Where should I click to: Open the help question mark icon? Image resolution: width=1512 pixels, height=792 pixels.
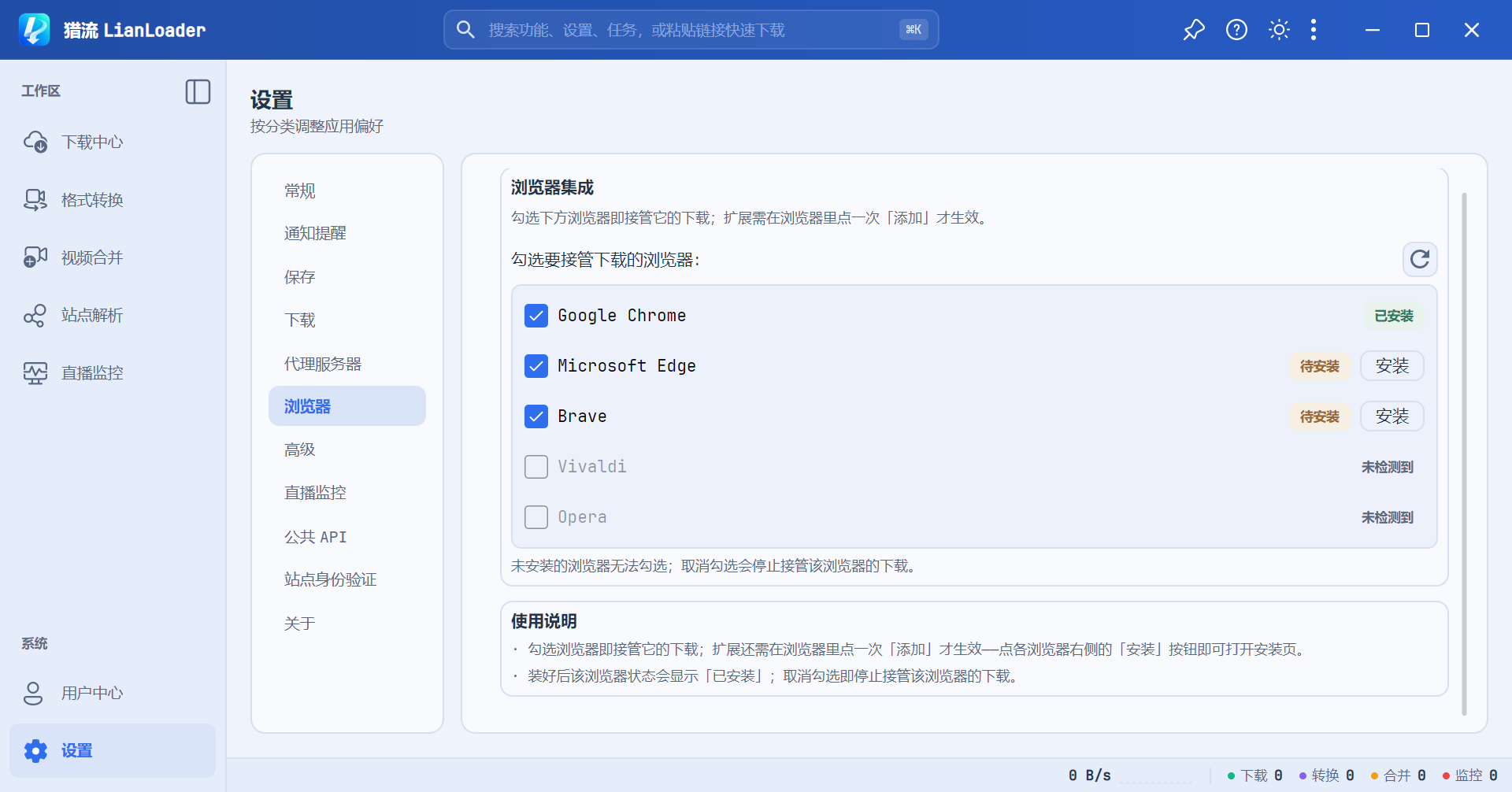click(1236, 30)
